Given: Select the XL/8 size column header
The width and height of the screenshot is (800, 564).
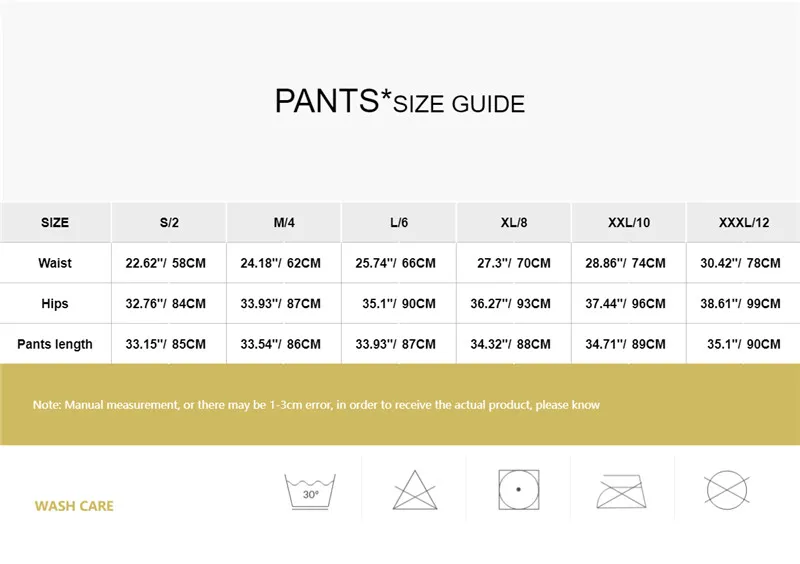Looking at the screenshot, I should coord(514,223).
